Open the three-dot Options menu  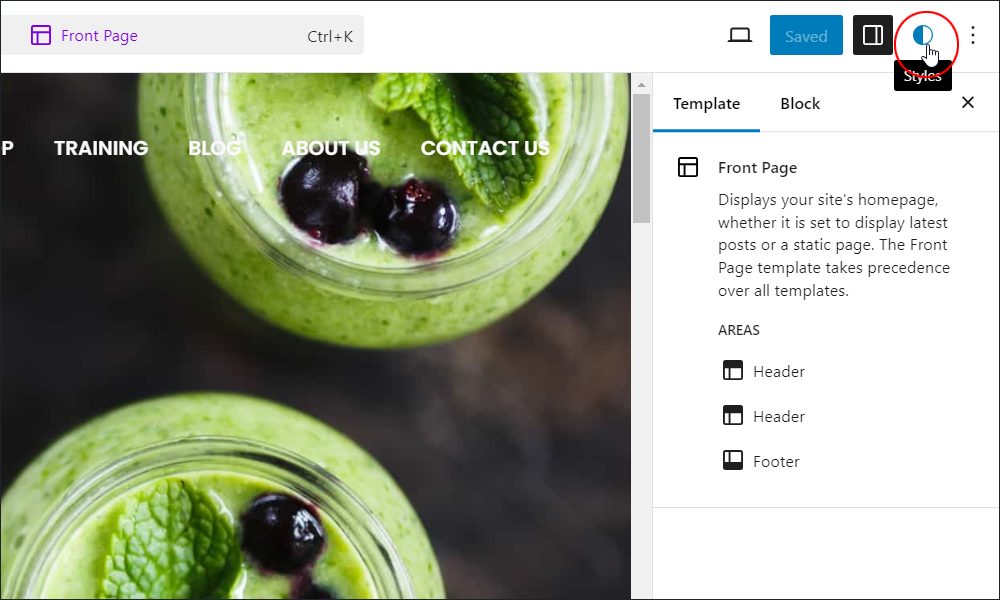point(973,35)
